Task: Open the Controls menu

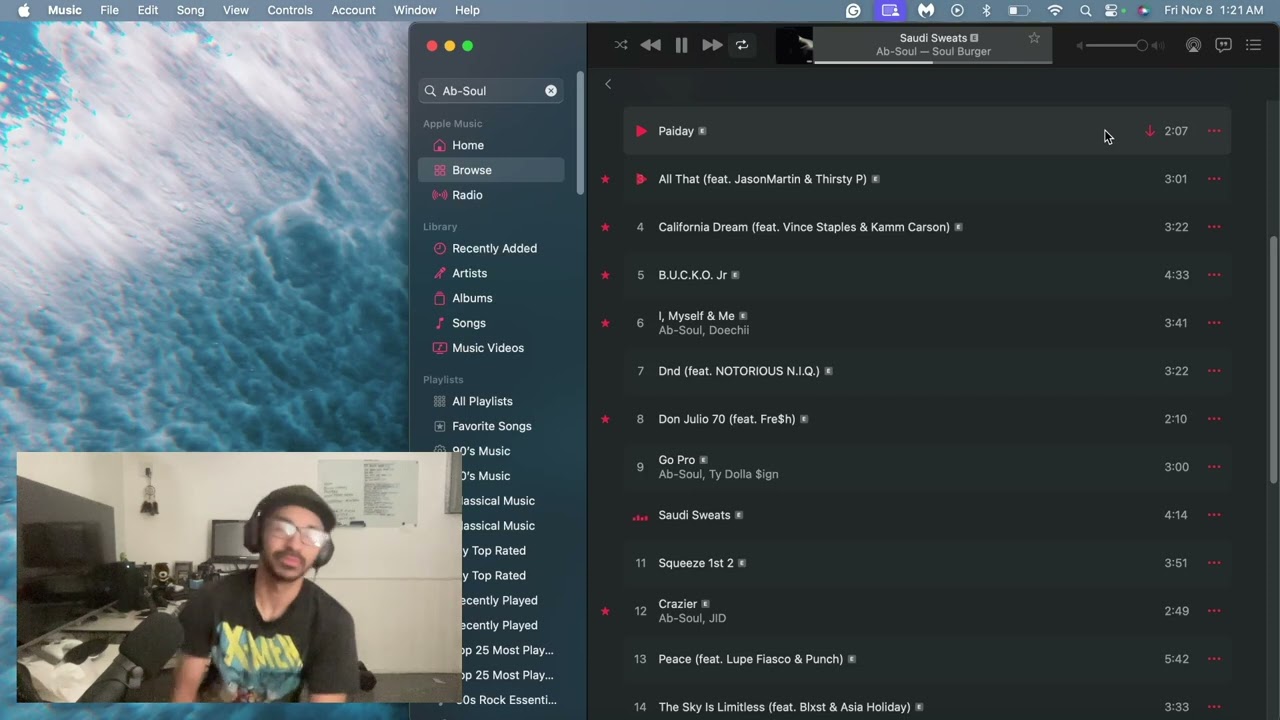Action: pyautogui.click(x=290, y=10)
